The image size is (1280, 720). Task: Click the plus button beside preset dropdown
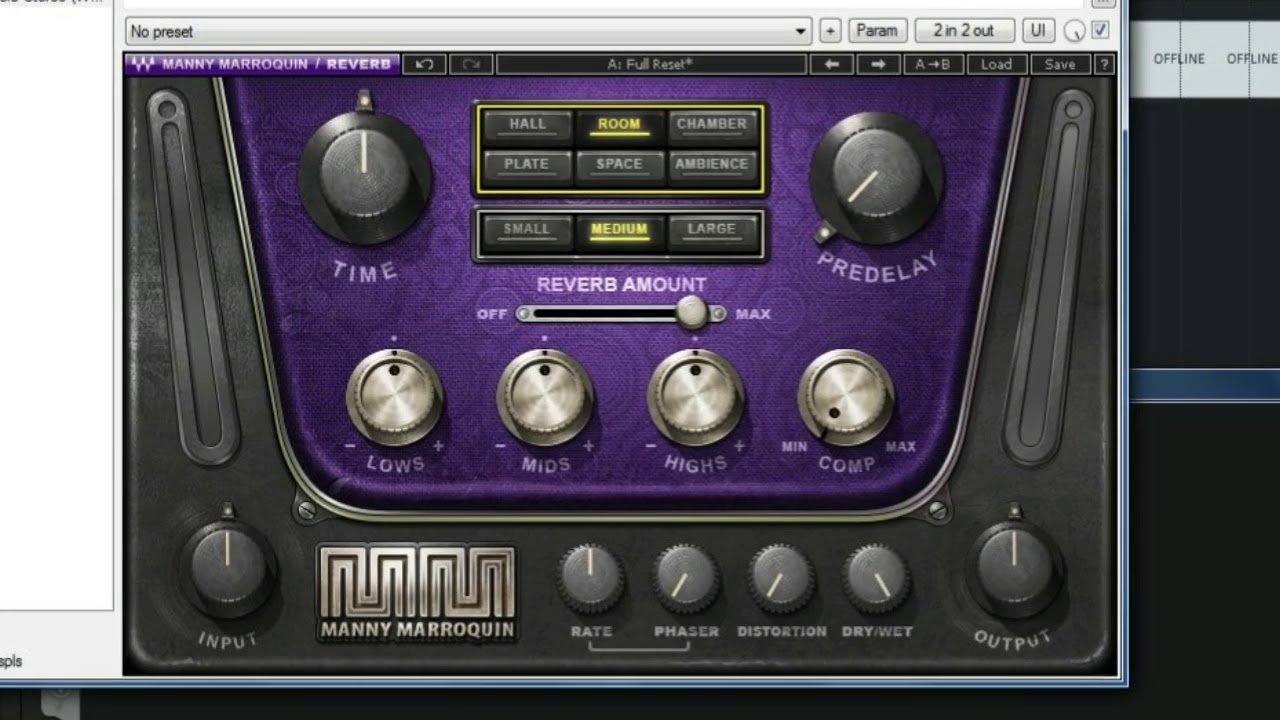830,31
